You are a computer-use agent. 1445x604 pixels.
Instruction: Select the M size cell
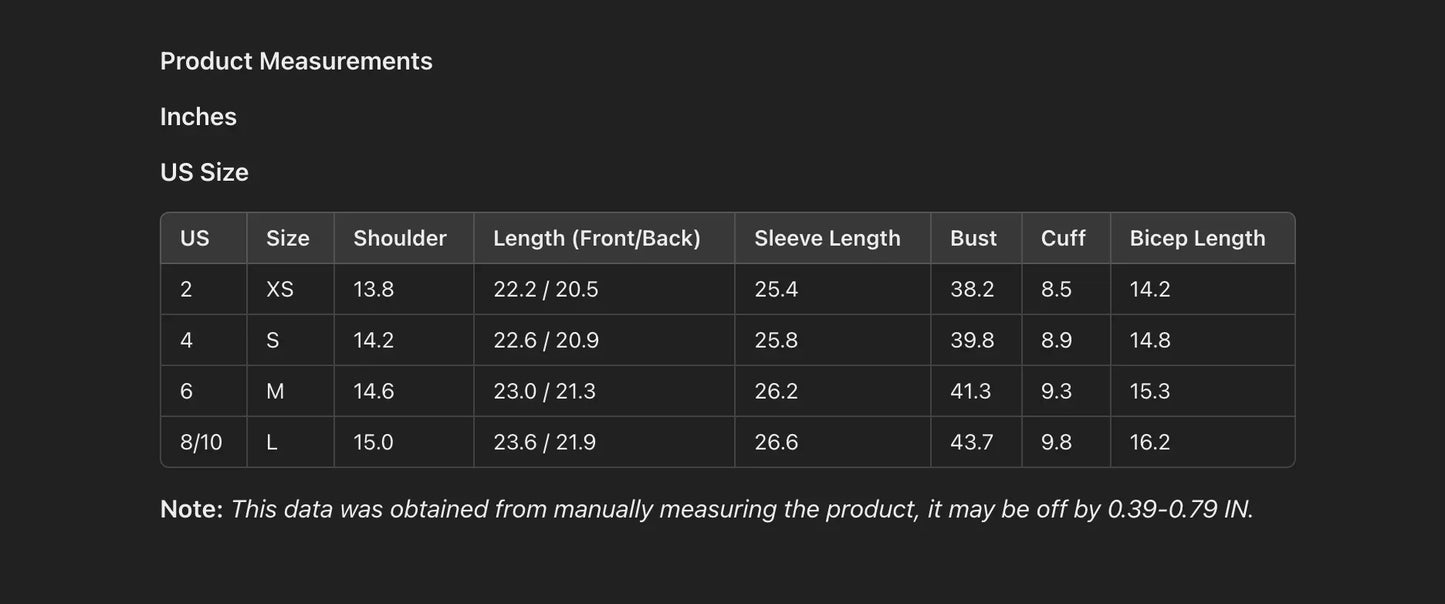point(275,391)
